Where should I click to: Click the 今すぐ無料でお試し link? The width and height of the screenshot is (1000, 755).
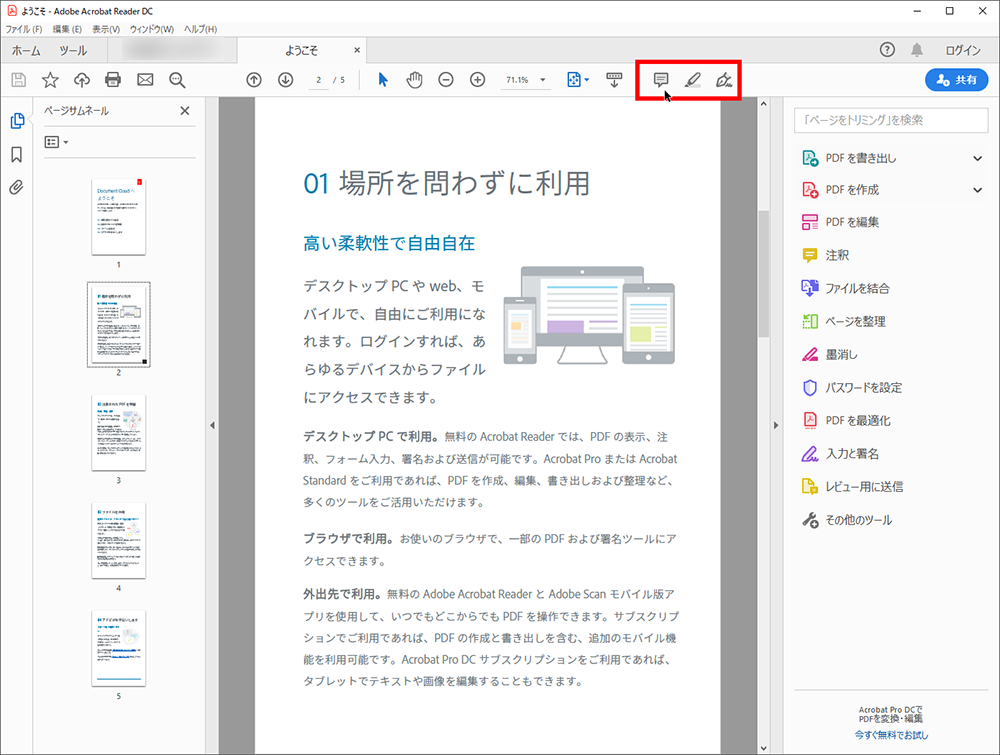point(891,735)
